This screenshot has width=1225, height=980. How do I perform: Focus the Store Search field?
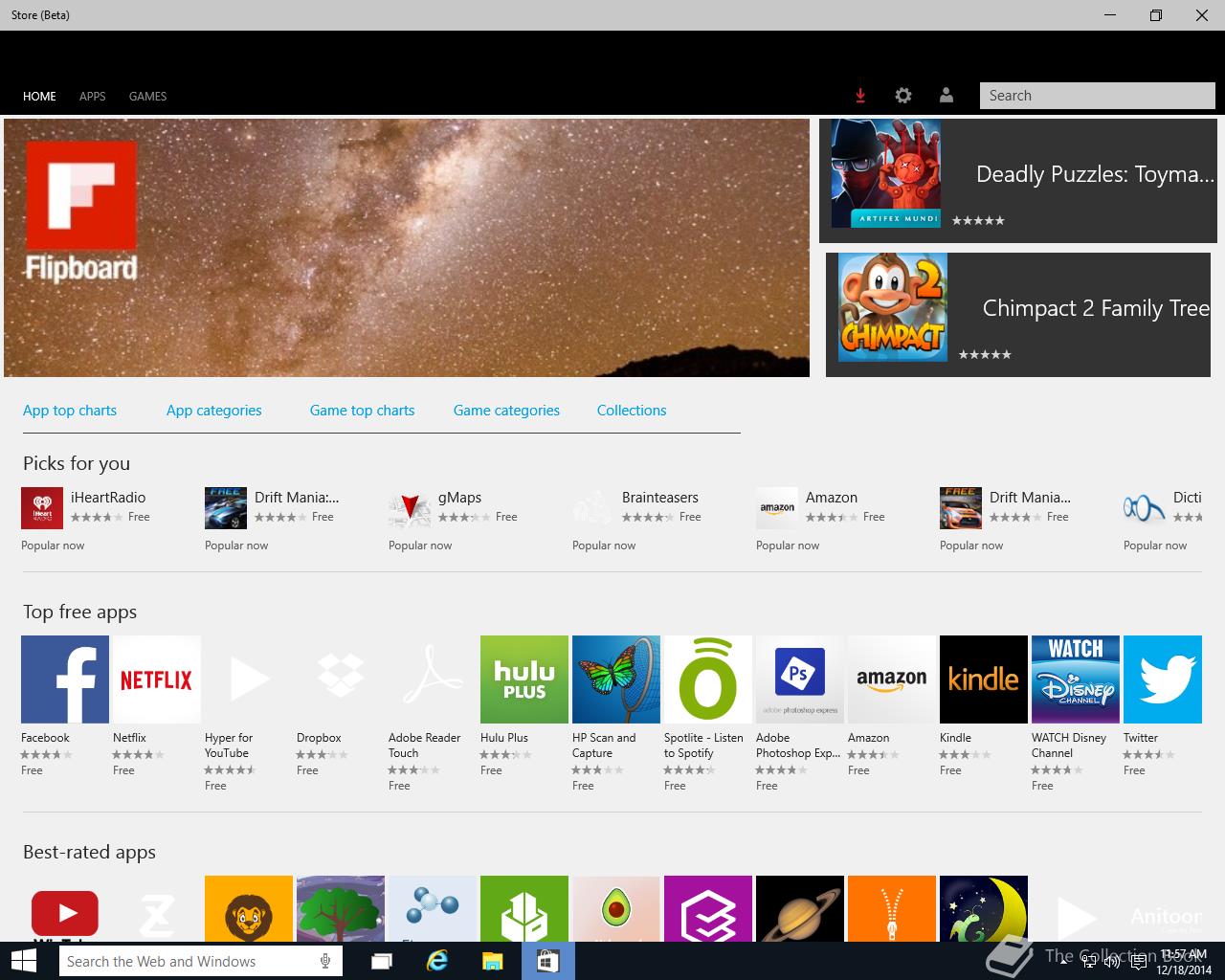point(1097,96)
